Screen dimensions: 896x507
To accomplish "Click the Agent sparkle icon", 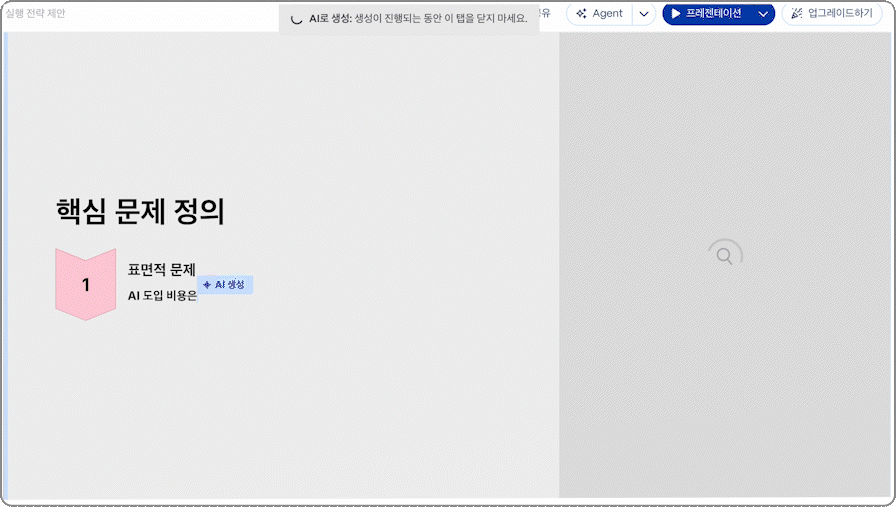I will [581, 14].
